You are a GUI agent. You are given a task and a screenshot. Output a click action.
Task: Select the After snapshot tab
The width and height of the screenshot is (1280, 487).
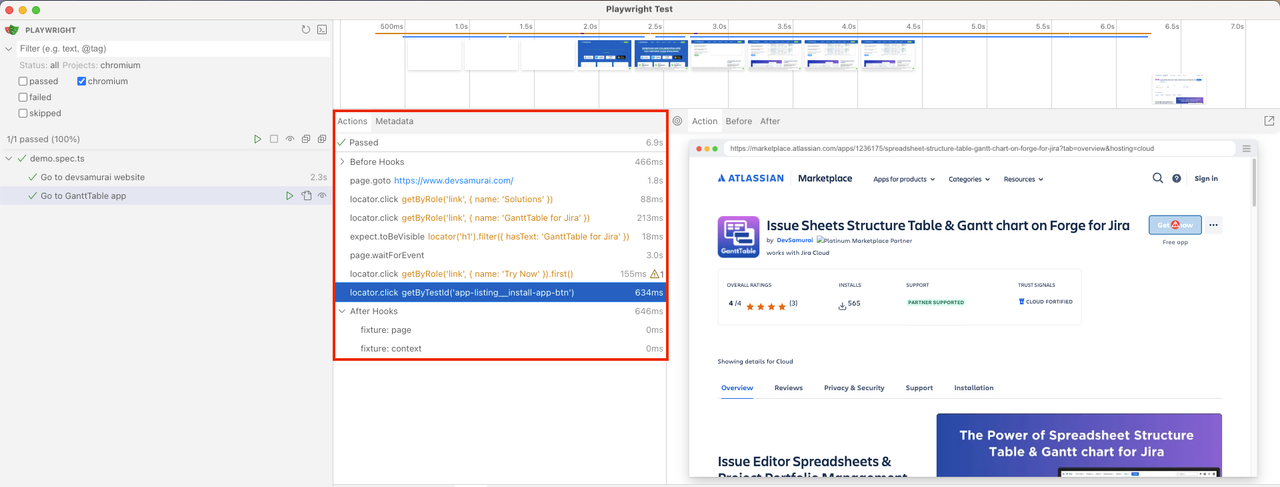click(770, 121)
